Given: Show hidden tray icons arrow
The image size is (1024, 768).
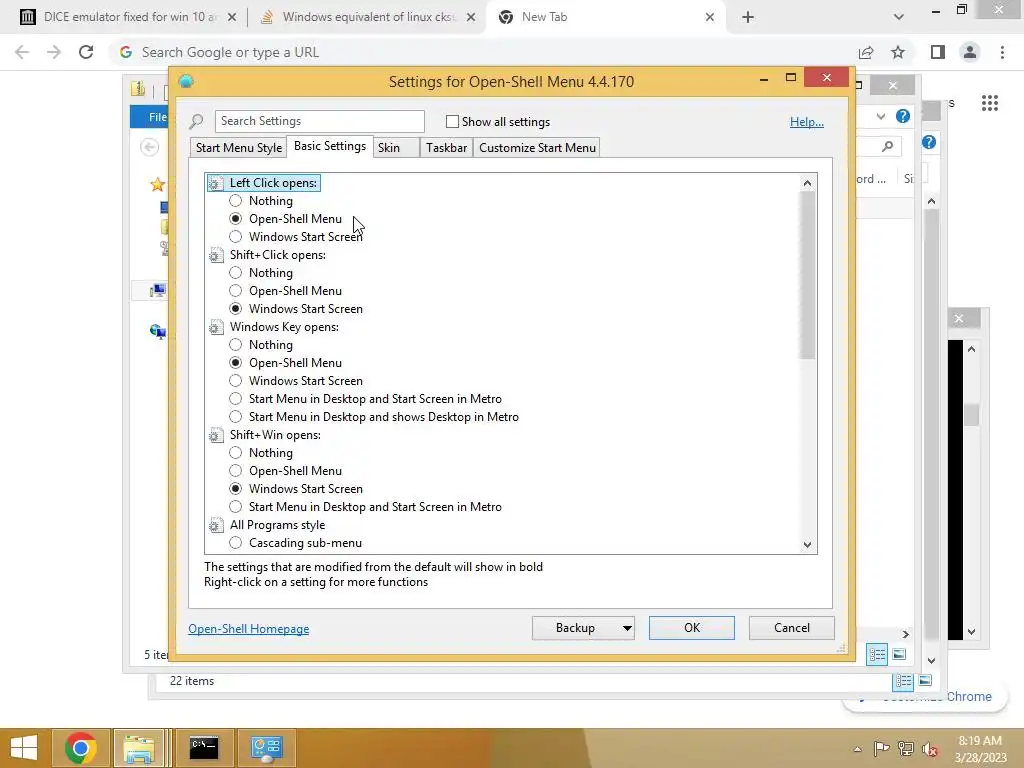Looking at the screenshot, I should point(857,749).
